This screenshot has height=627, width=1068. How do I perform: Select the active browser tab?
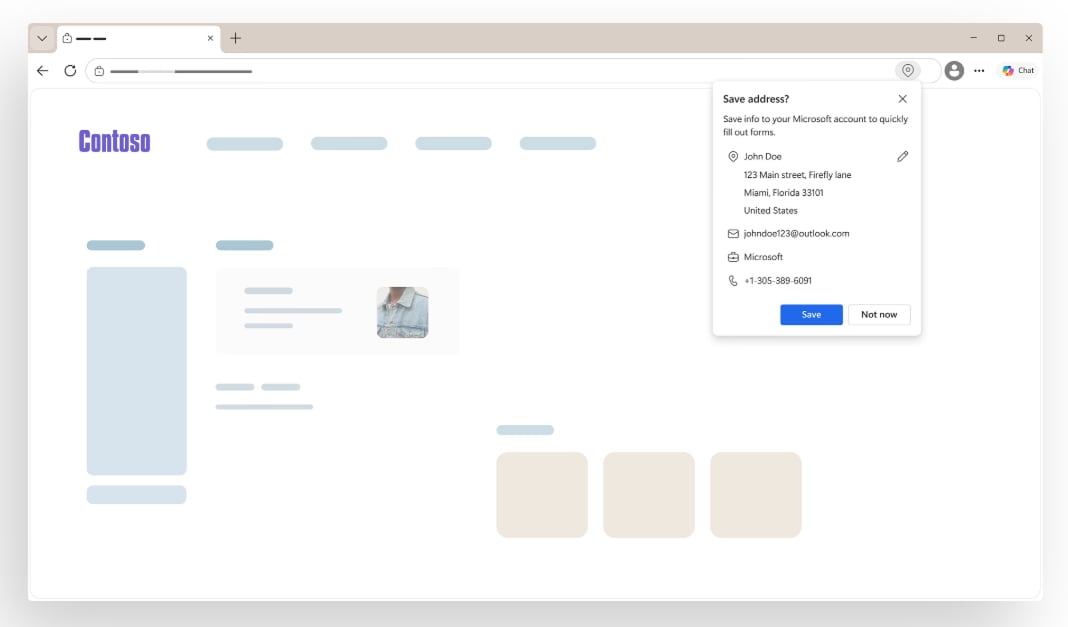pyautogui.click(x=130, y=39)
